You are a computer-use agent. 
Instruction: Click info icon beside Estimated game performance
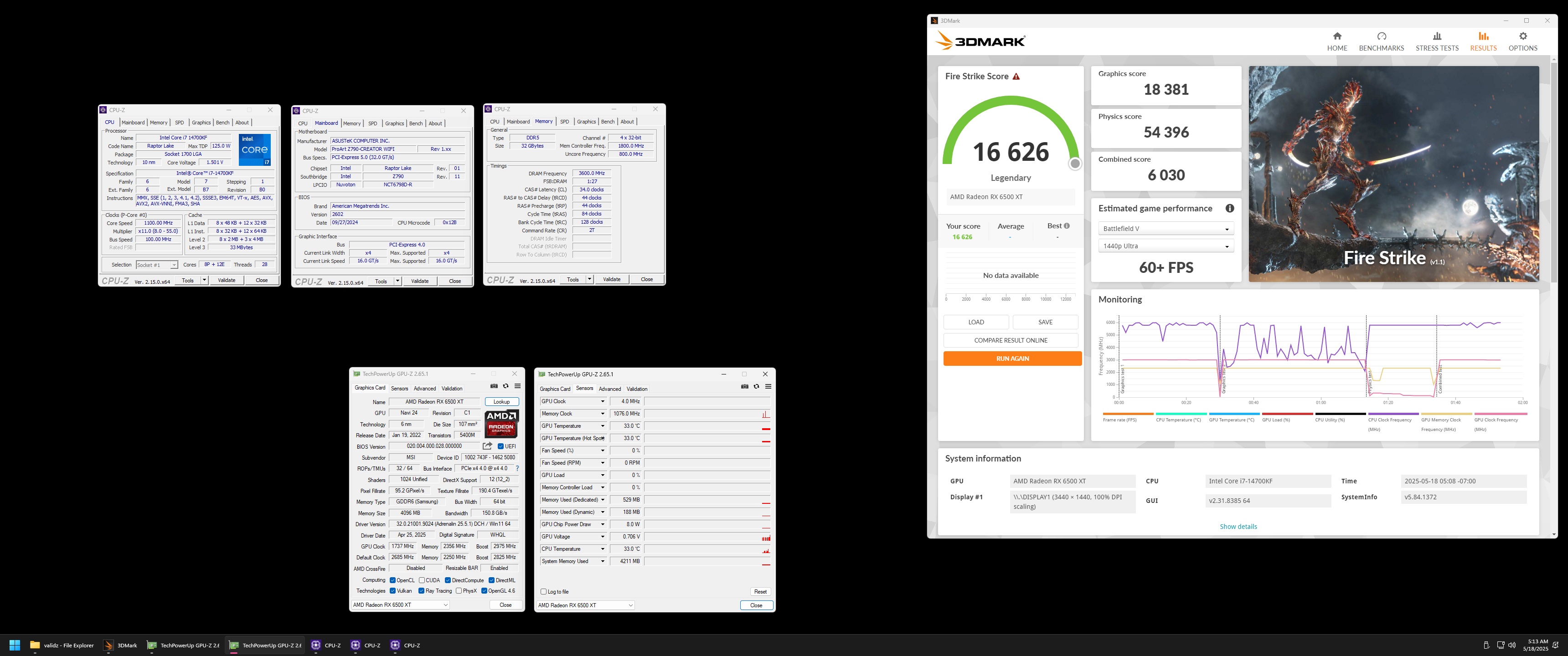1230,208
